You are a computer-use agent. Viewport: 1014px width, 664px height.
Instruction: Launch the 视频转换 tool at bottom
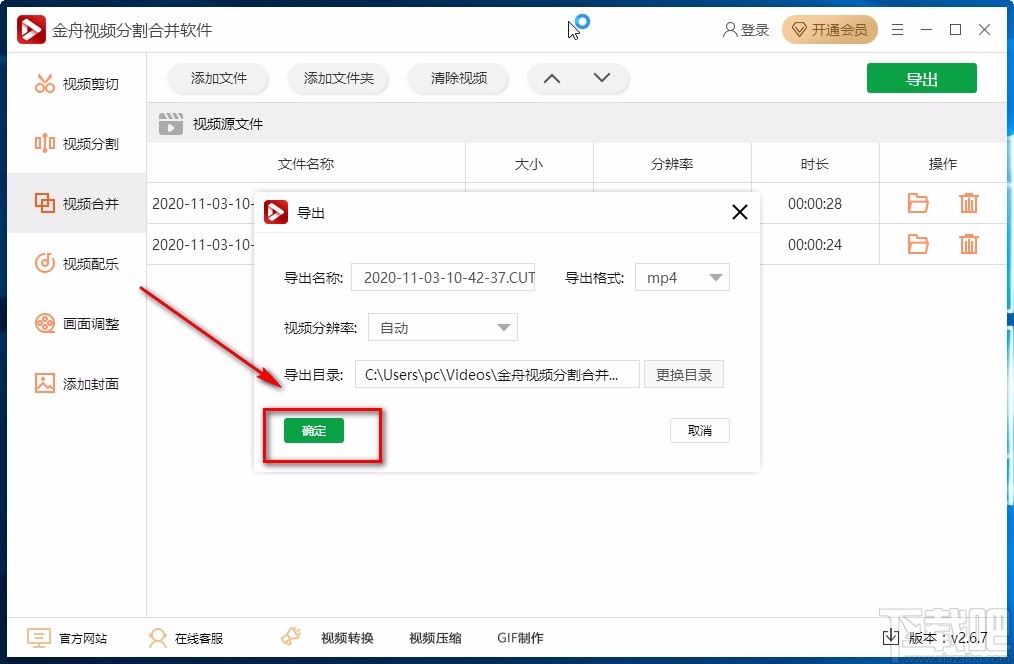click(x=347, y=637)
